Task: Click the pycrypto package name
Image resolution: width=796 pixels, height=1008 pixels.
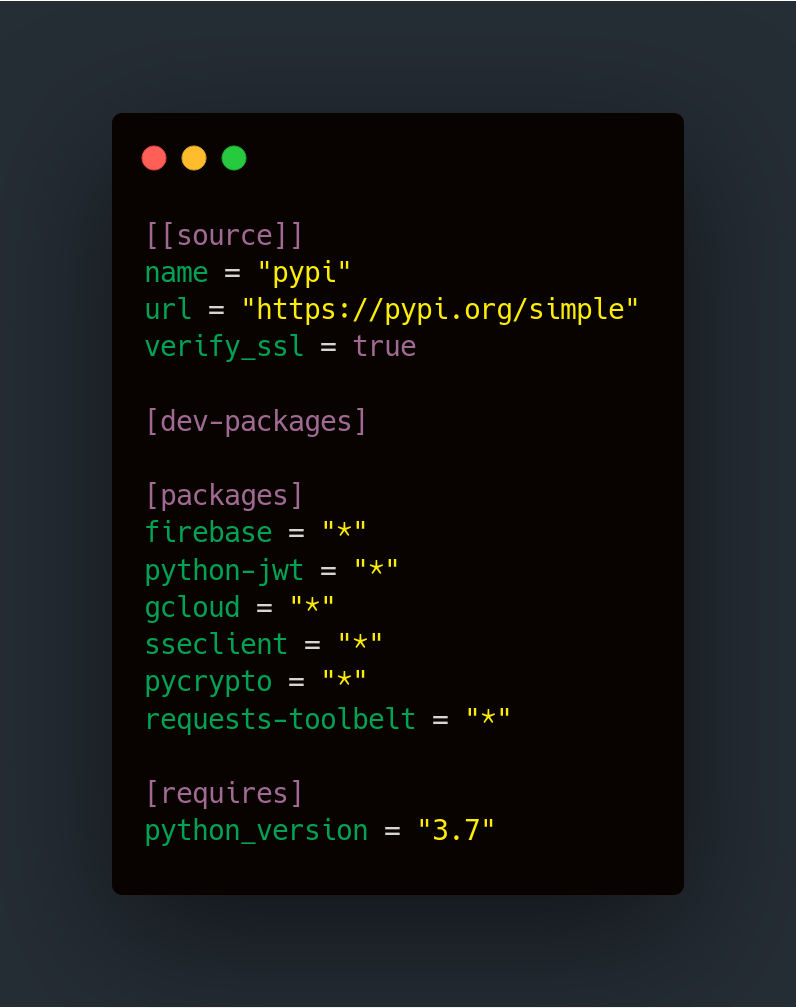Action: (x=208, y=683)
